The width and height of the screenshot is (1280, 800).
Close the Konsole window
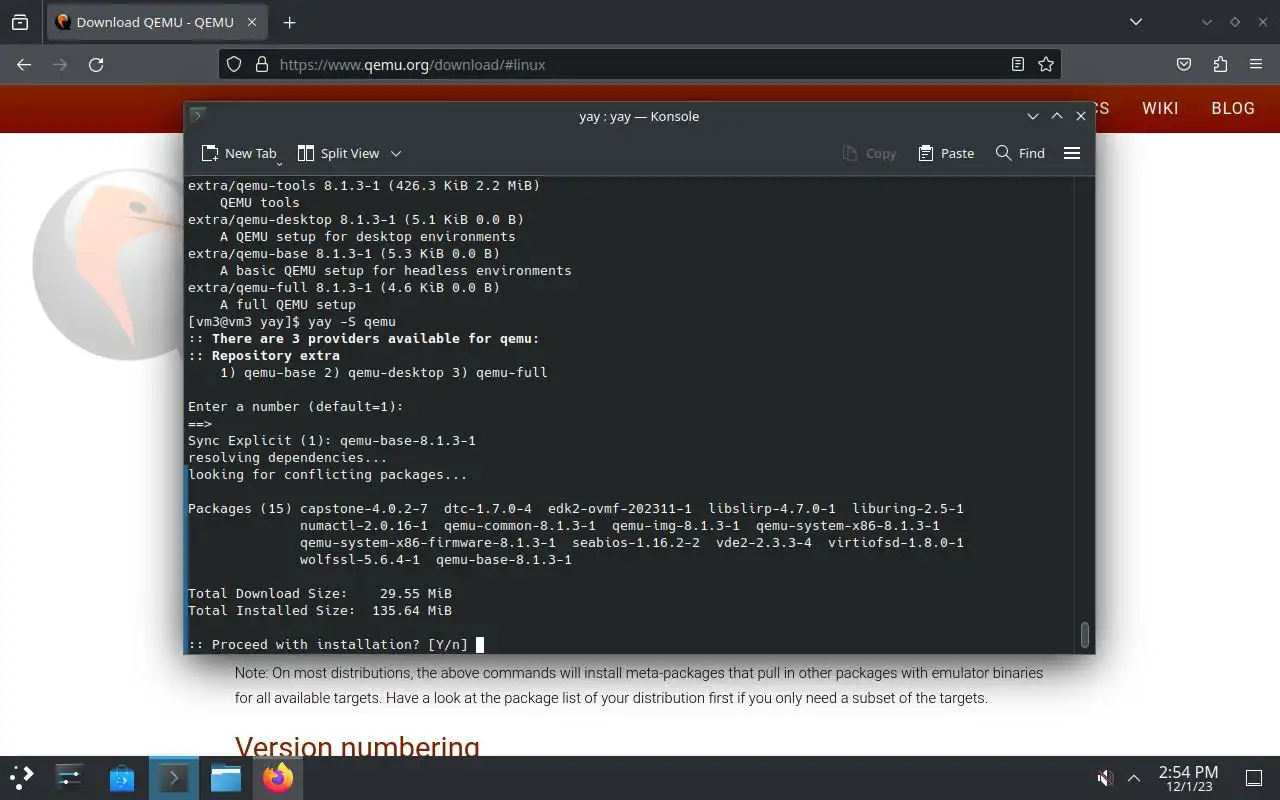coord(1081,116)
